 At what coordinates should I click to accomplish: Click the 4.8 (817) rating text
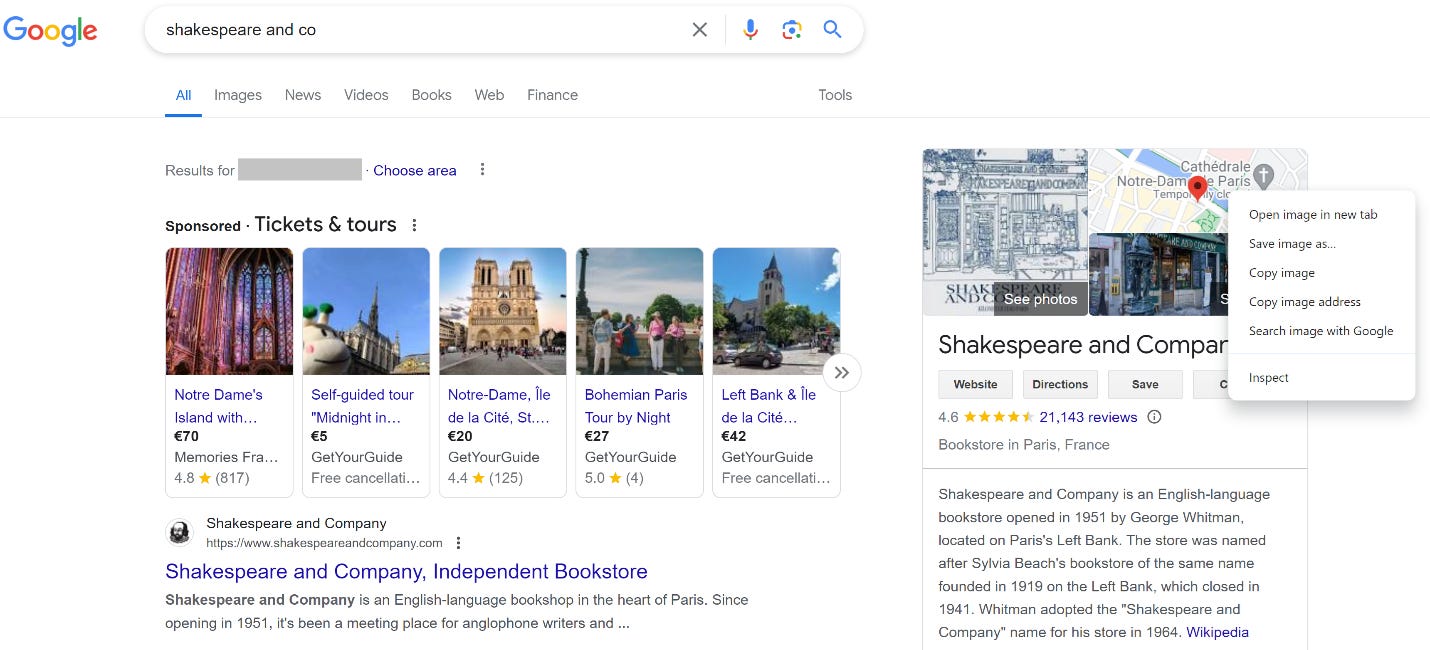[212, 478]
